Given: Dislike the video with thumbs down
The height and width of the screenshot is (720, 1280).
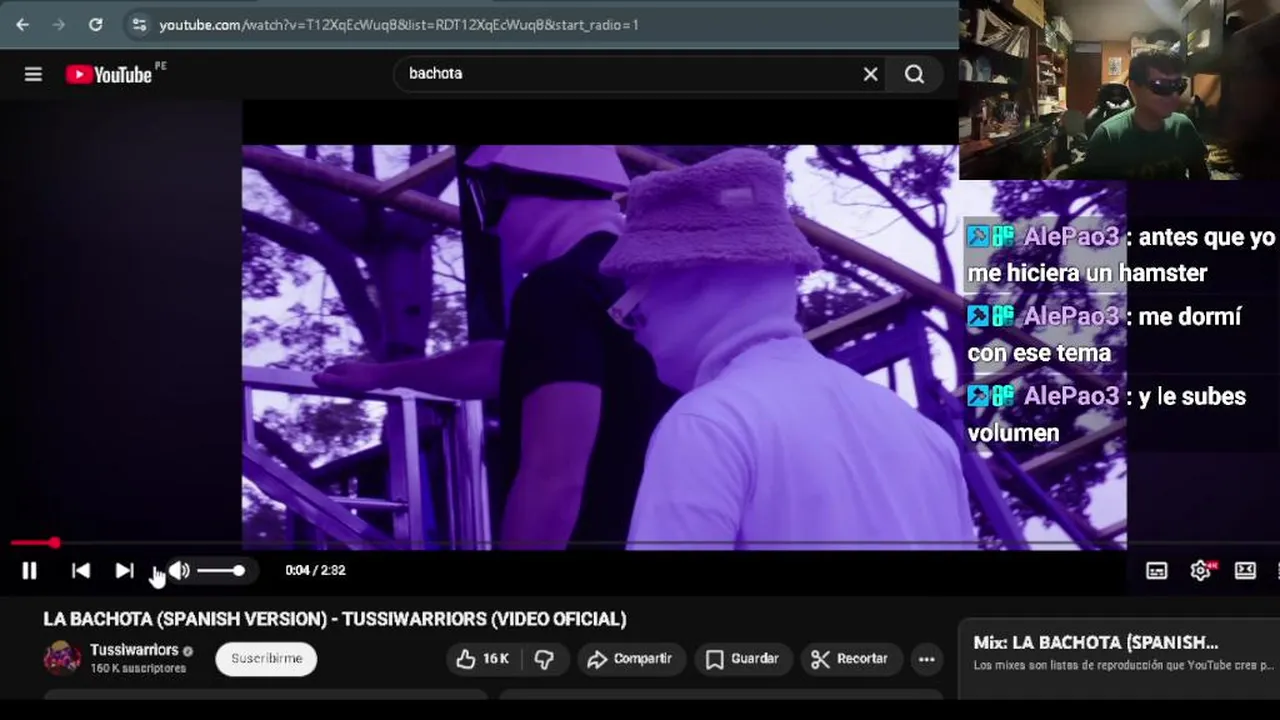Looking at the screenshot, I should tap(544, 659).
